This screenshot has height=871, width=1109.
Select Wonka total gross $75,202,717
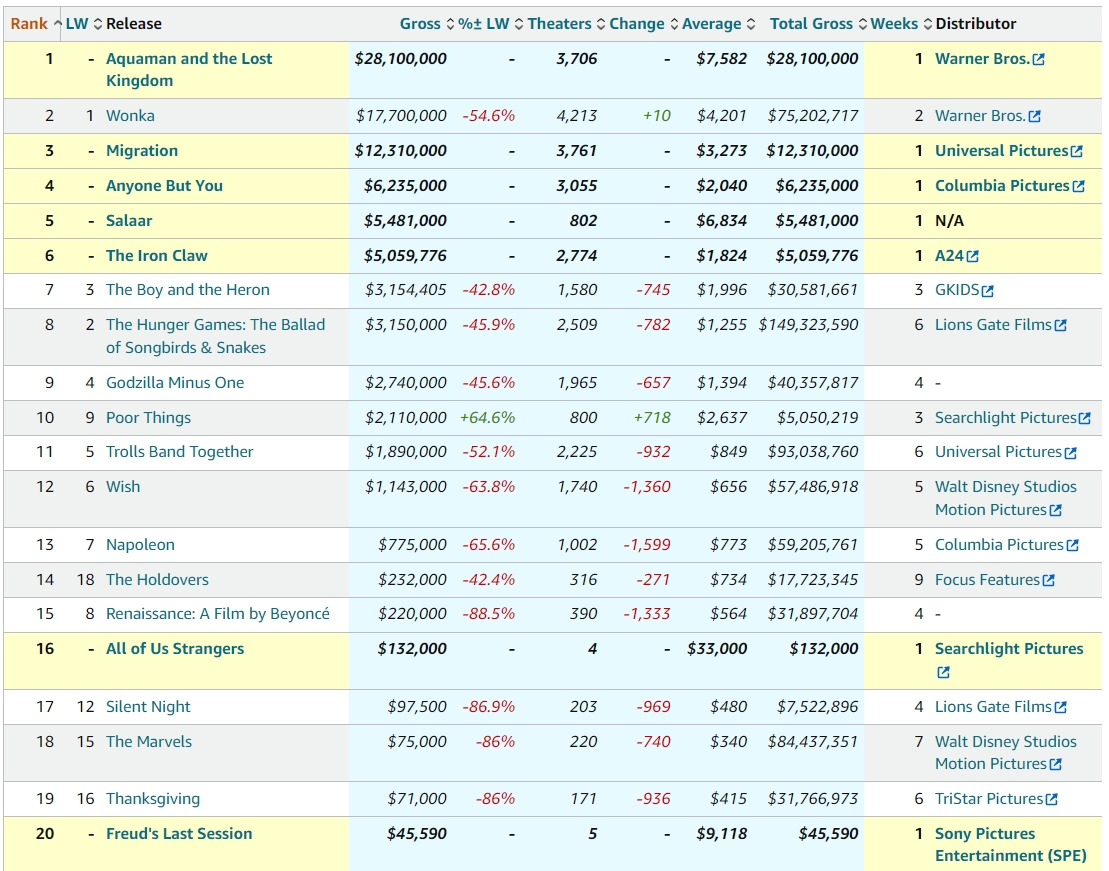813,116
